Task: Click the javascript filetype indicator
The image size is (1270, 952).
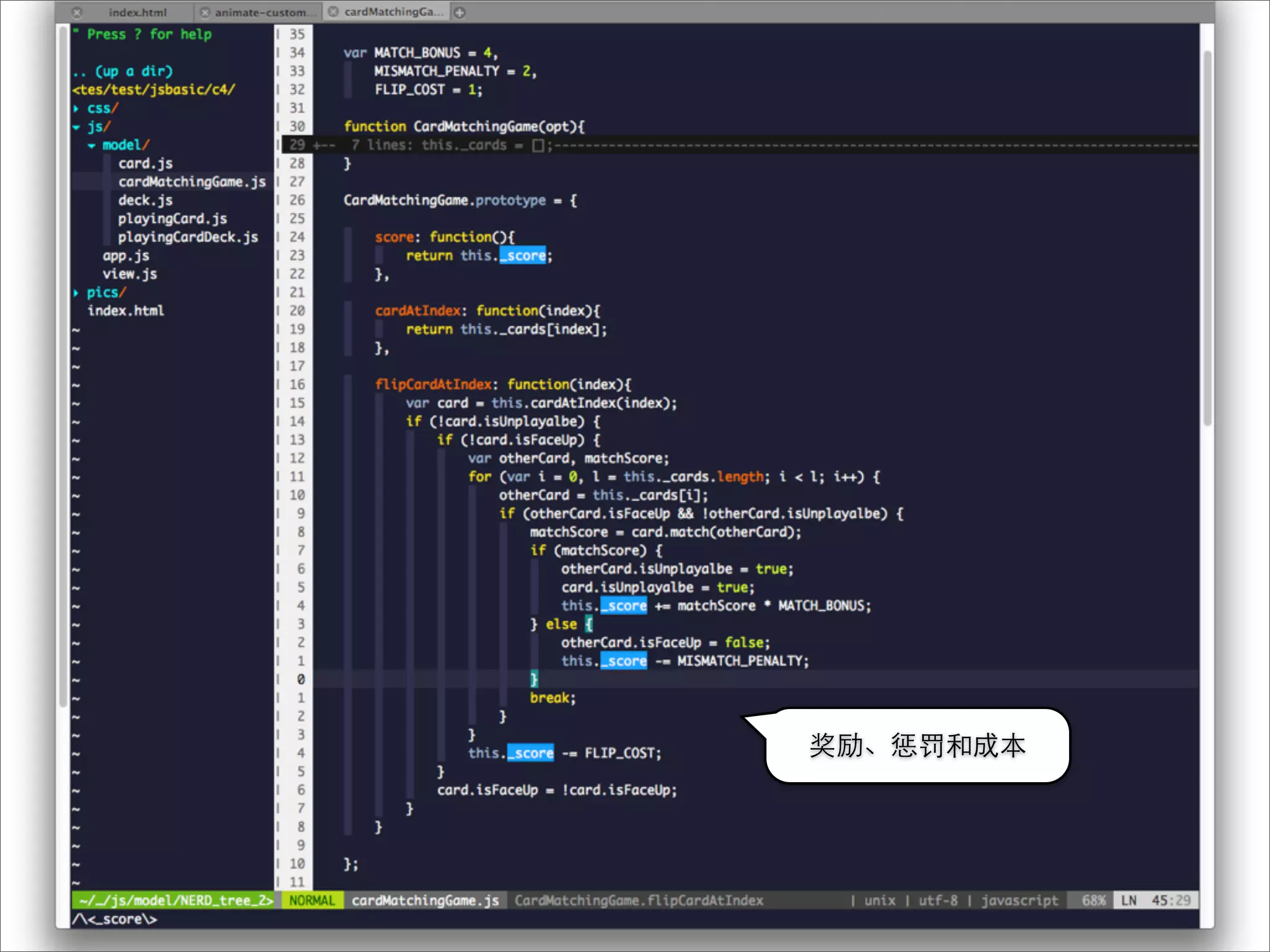Action: coord(1019,901)
